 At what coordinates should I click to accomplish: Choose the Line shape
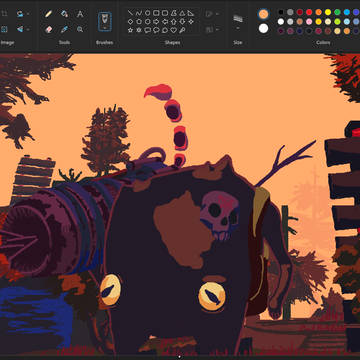click(x=130, y=13)
